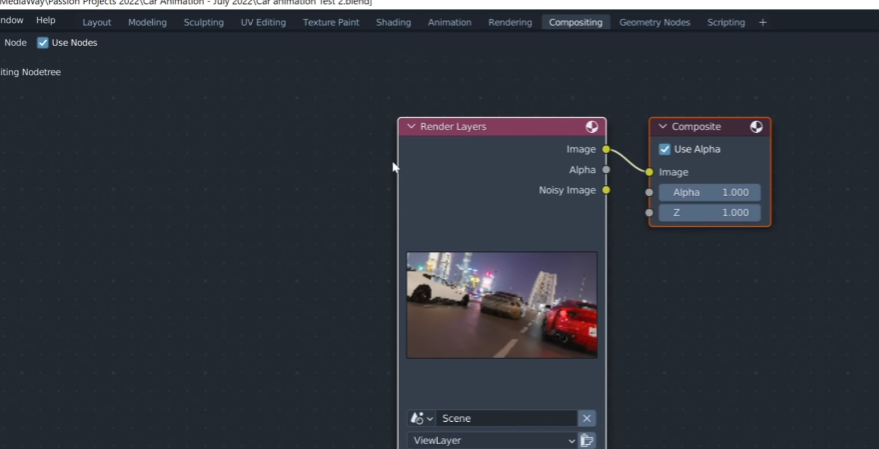Click the car render preview thumbnail
879x449 pixels.
(502, 305)
